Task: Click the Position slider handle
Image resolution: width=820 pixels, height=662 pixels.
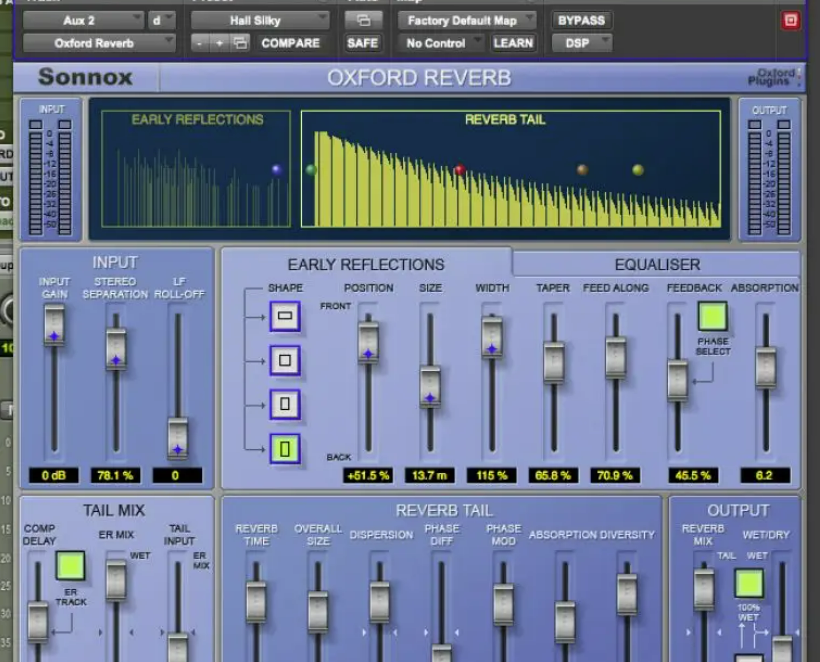Action: 368,343
